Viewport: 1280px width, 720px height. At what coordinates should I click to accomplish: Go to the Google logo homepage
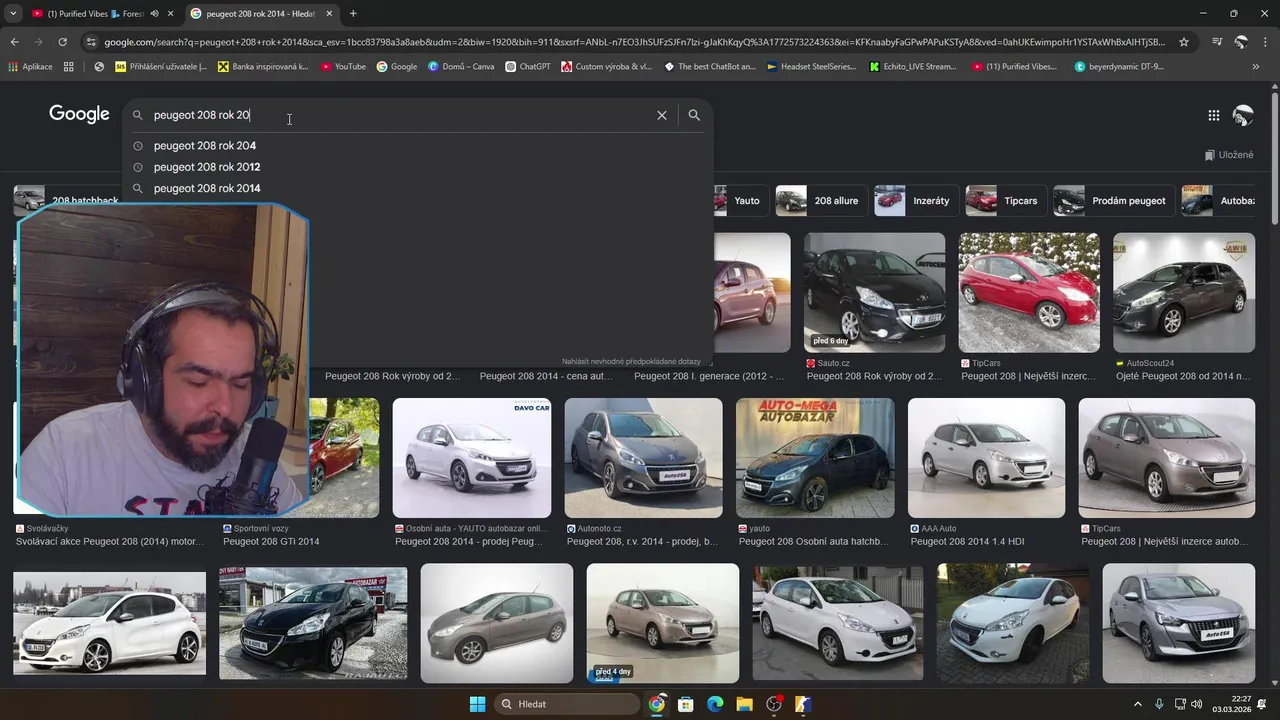point(79,114)
